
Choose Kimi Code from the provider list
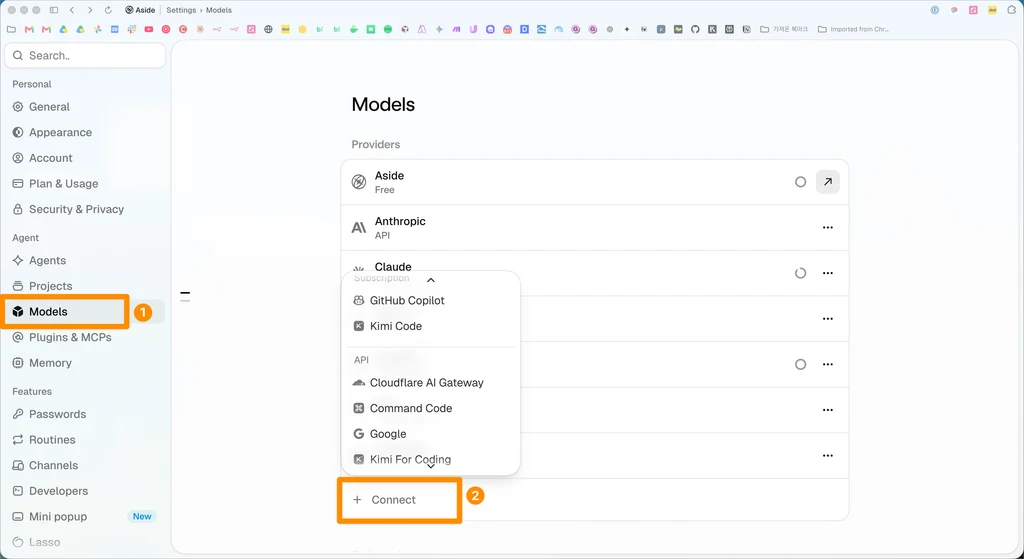pos(430,326)
